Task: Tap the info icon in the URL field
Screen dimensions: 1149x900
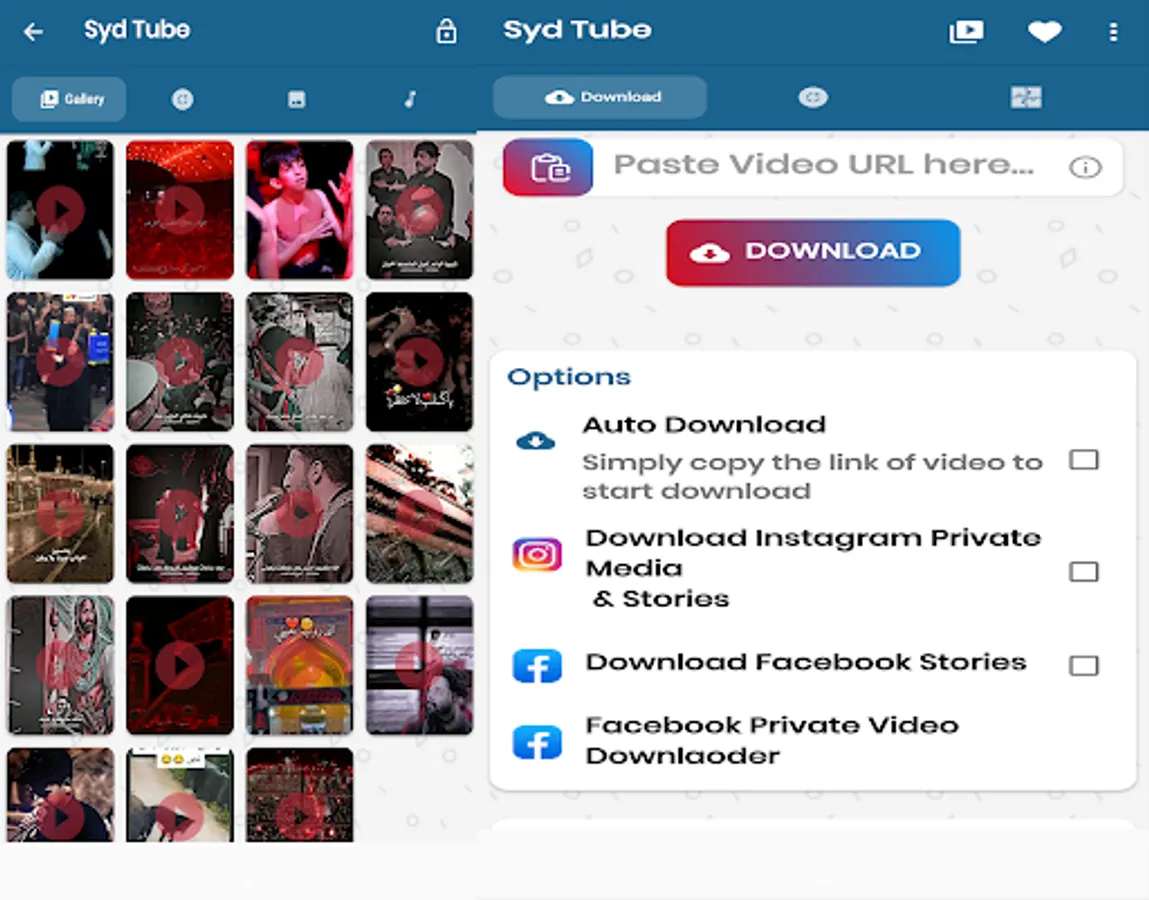Action: tap(1085, 167)
